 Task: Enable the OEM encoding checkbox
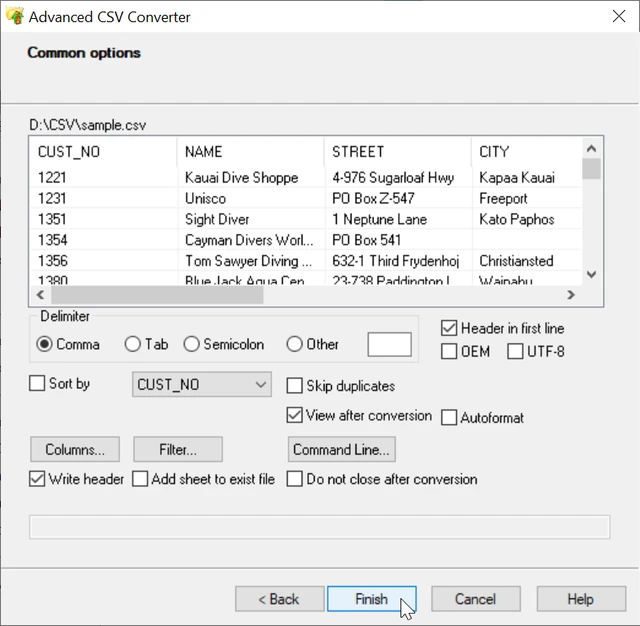click(x=449, y=351)
